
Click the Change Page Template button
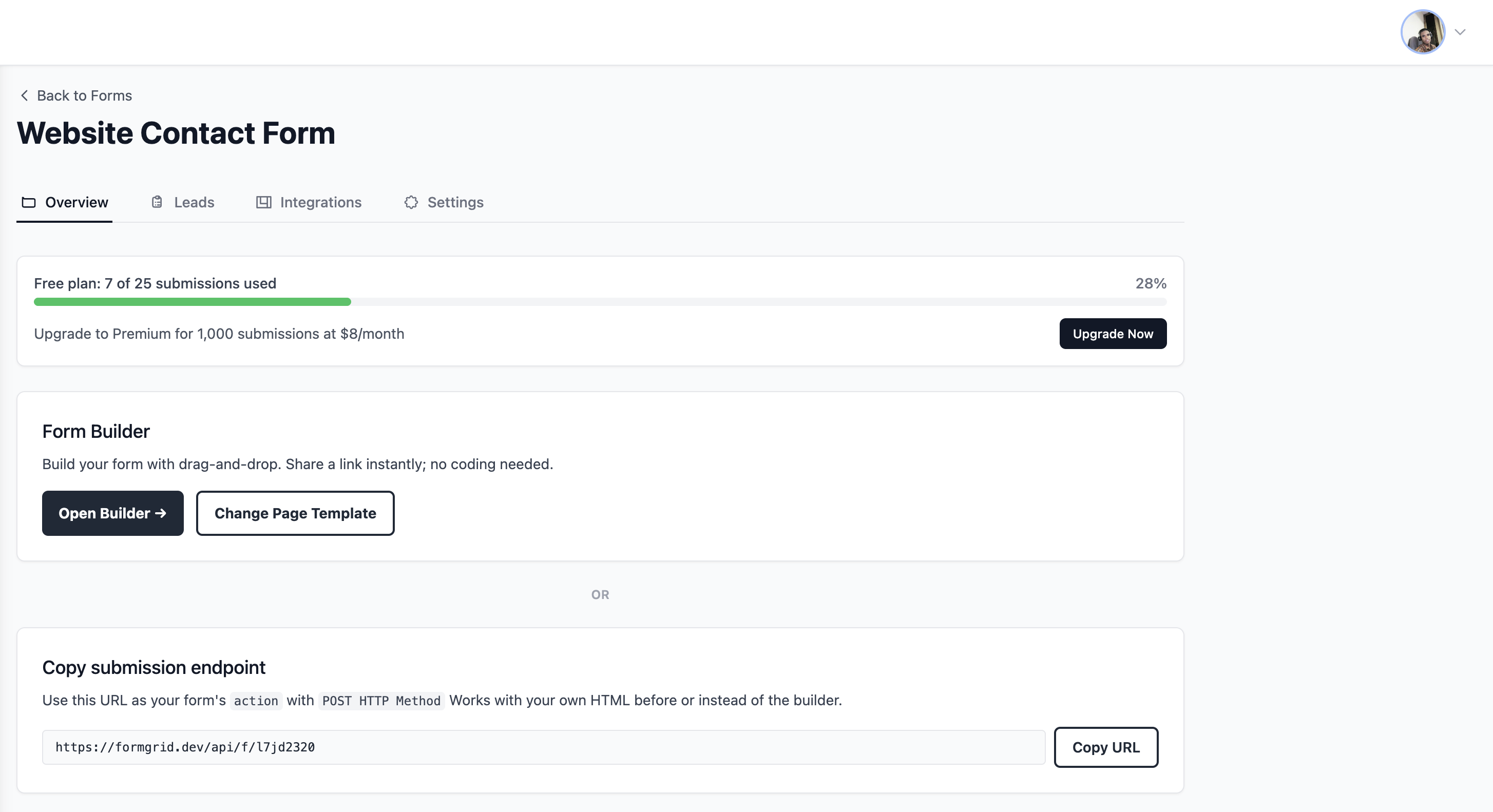click(295, 513)
